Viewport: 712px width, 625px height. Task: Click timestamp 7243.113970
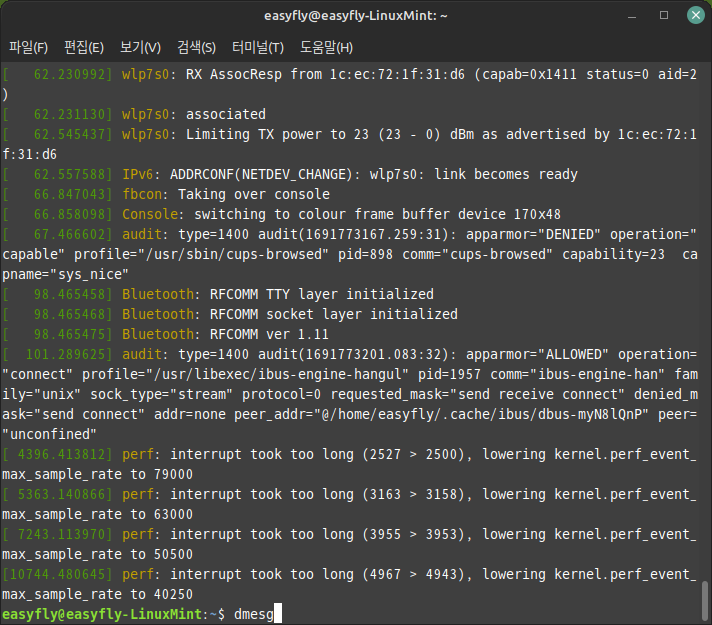(61, 534)
